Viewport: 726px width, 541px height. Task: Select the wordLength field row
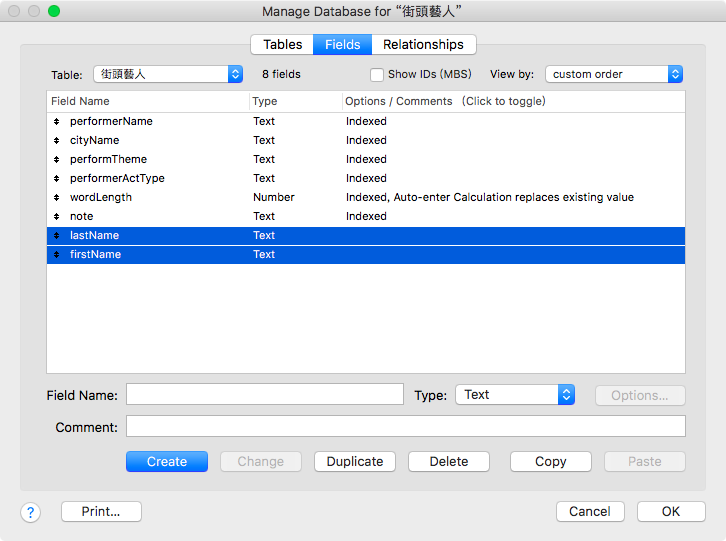[366, 197]
